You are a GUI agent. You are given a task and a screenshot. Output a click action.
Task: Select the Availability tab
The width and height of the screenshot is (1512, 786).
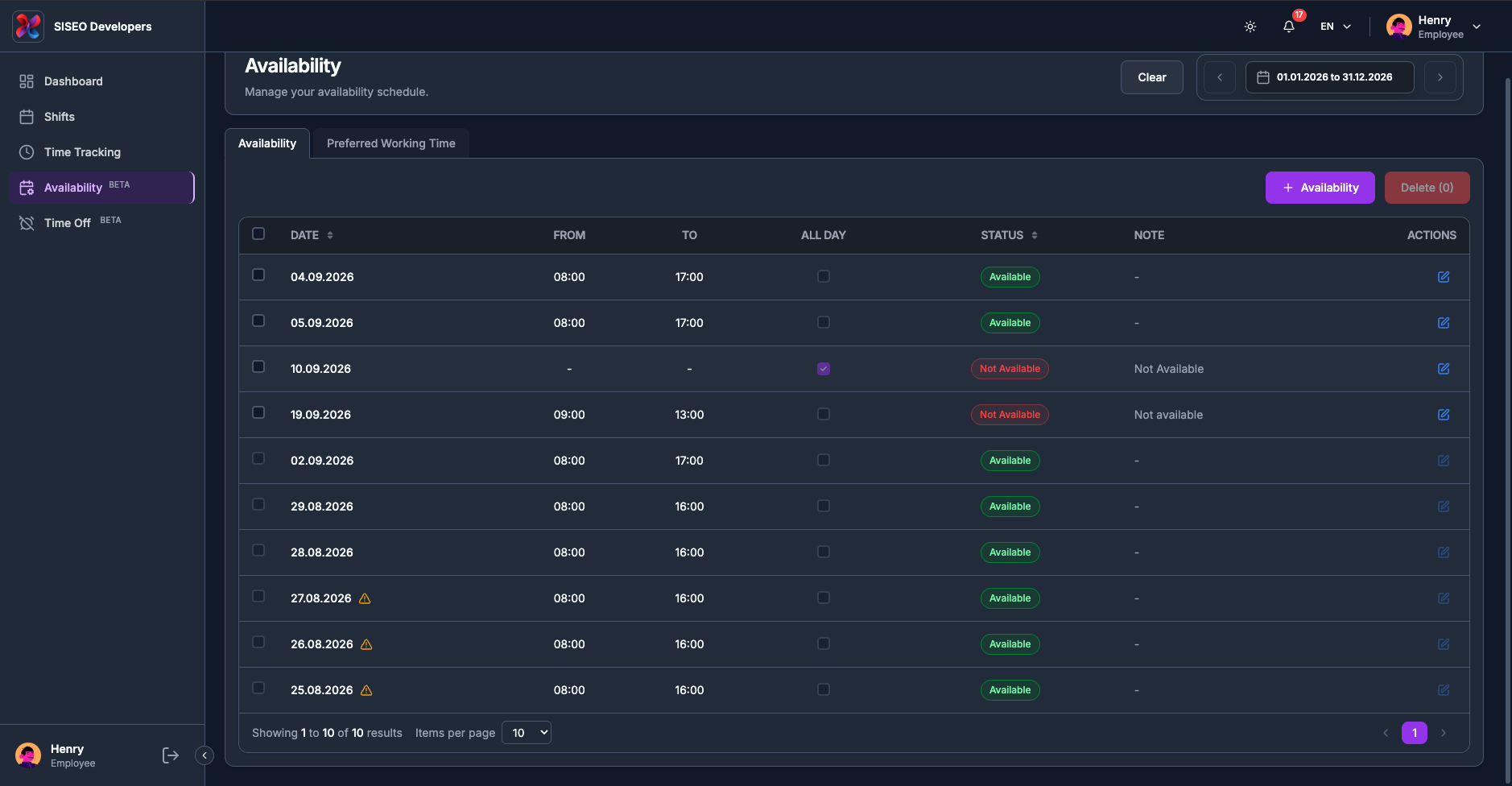[267, 143]
